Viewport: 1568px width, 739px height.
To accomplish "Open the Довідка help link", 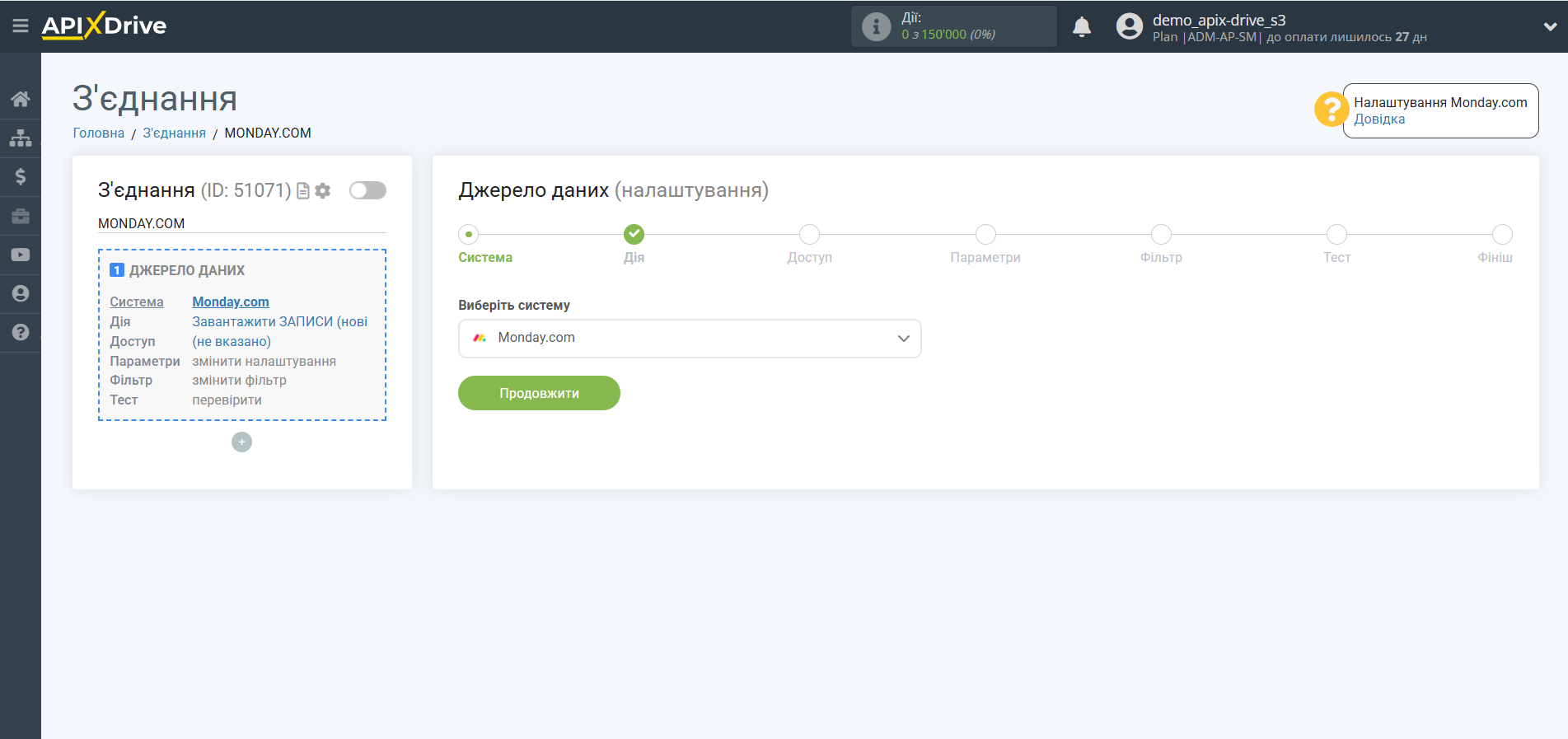I will click(x=1379, y=119).
